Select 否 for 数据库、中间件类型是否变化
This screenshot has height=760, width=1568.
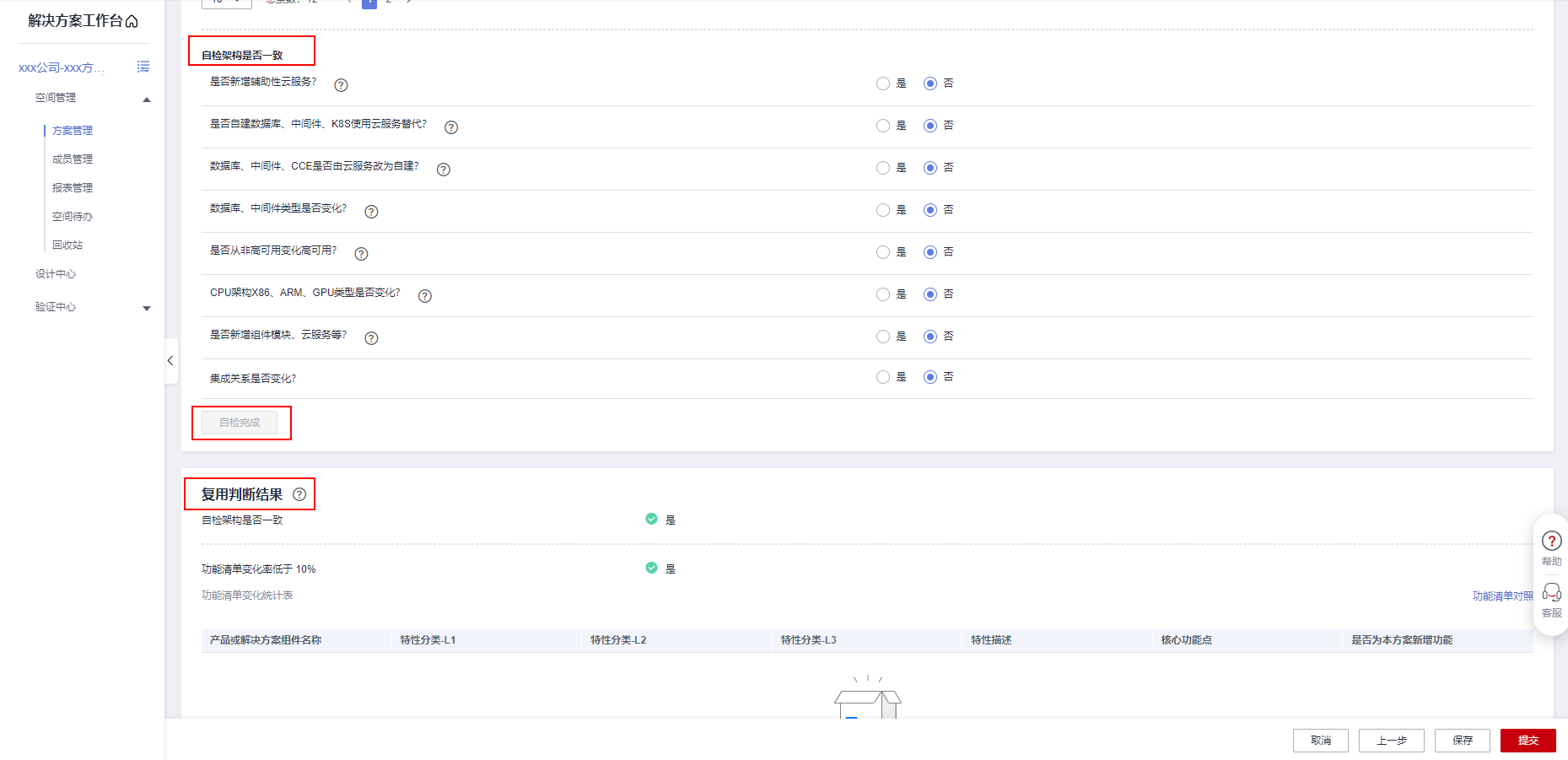click(x=930, y=210)
